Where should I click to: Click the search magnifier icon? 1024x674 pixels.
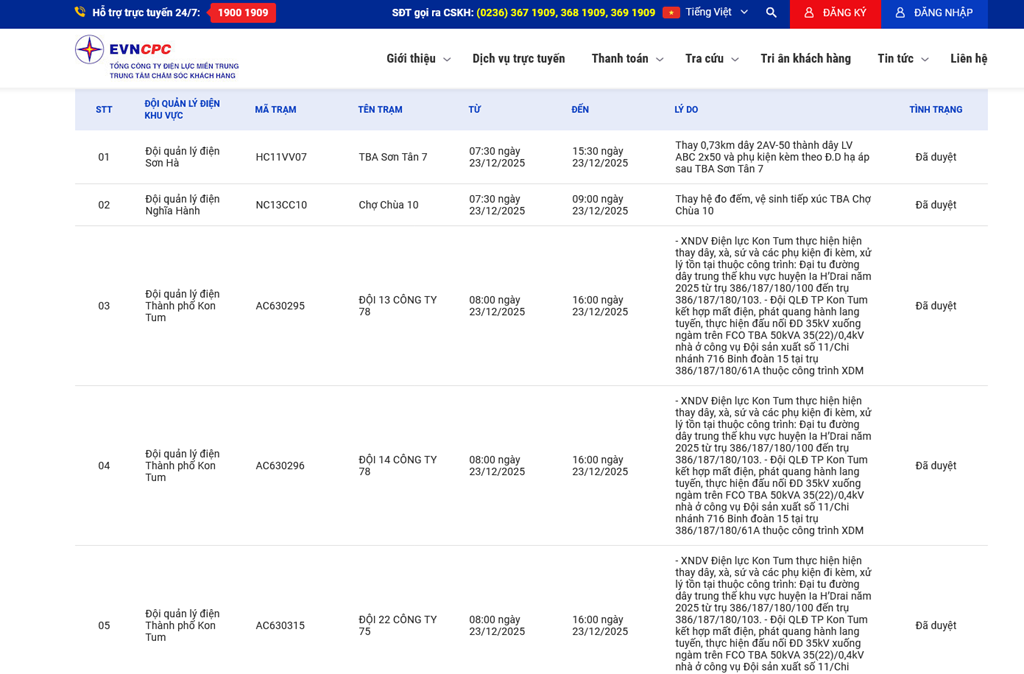[x=771, y=13]
